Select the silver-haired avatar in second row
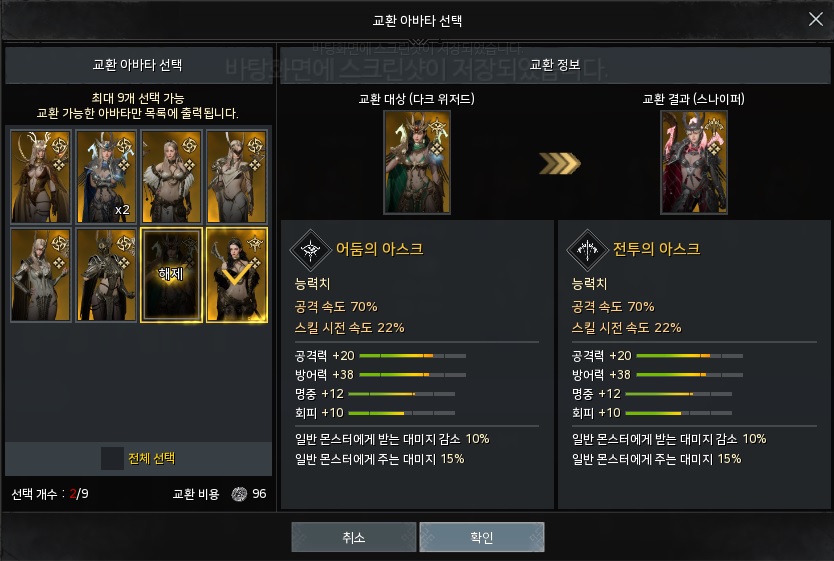The image size is (834, 561). tap(41, 275)
